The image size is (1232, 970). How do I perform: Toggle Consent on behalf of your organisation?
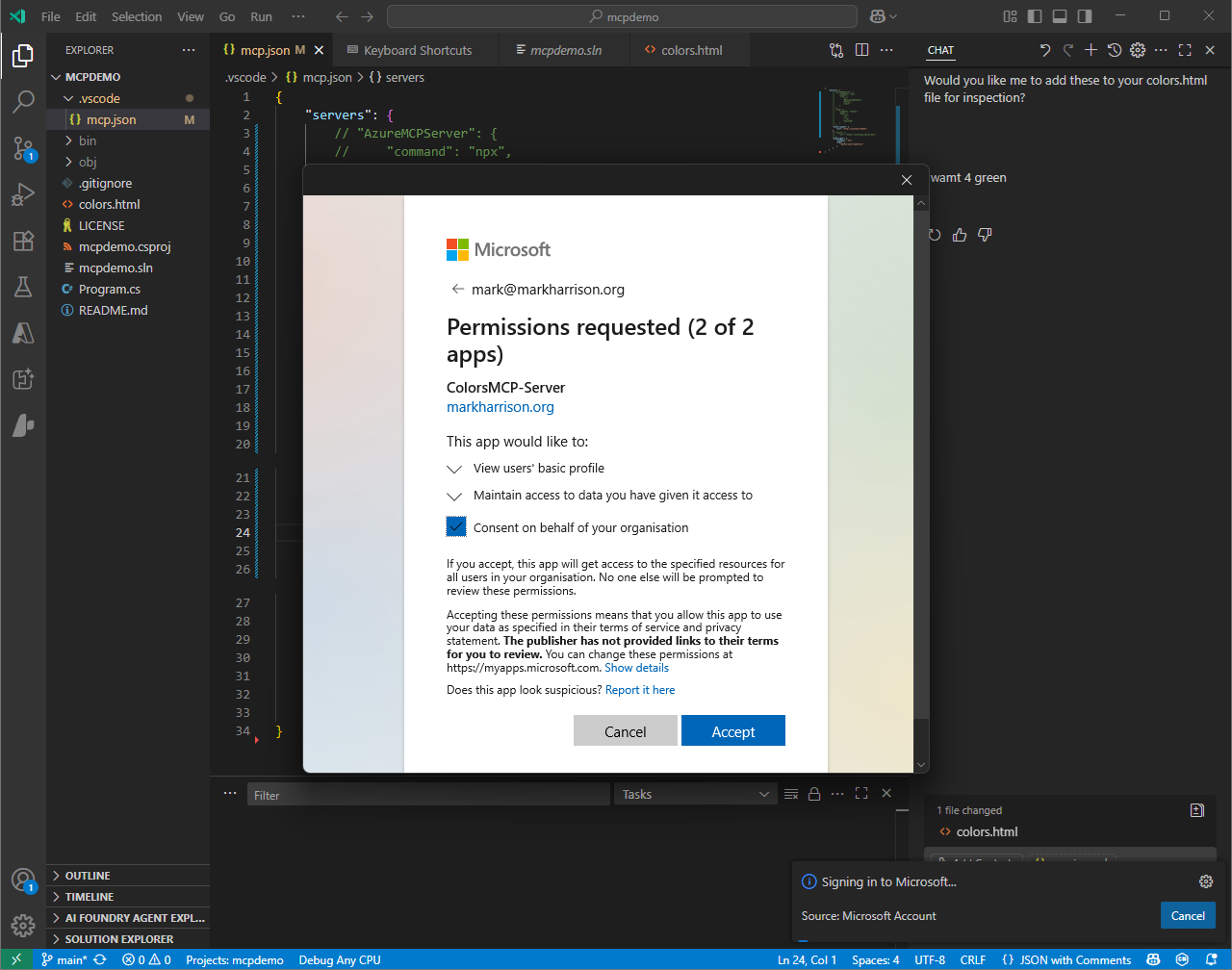456,526
